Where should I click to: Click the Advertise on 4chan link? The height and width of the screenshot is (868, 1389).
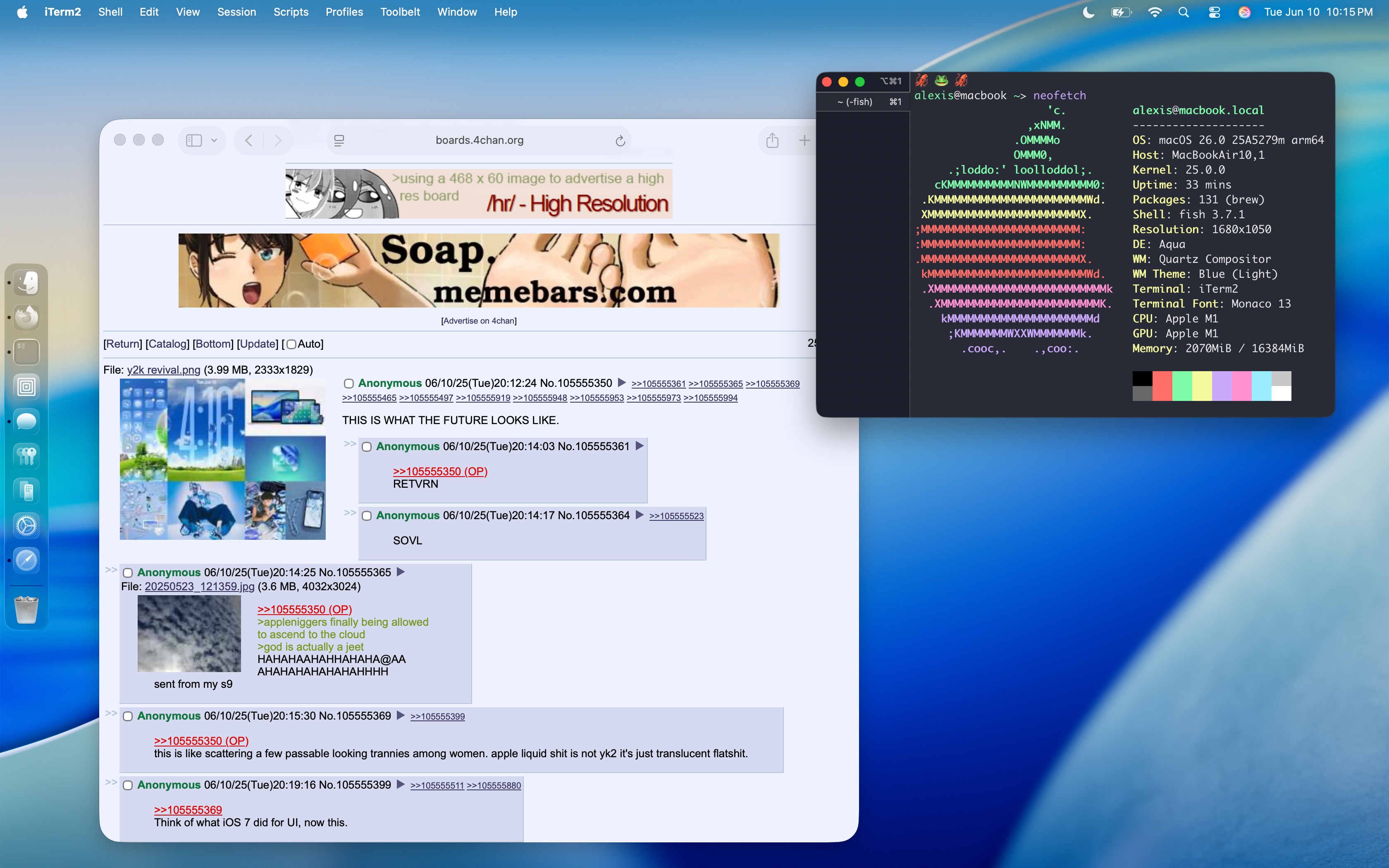(x=479, y=321)
